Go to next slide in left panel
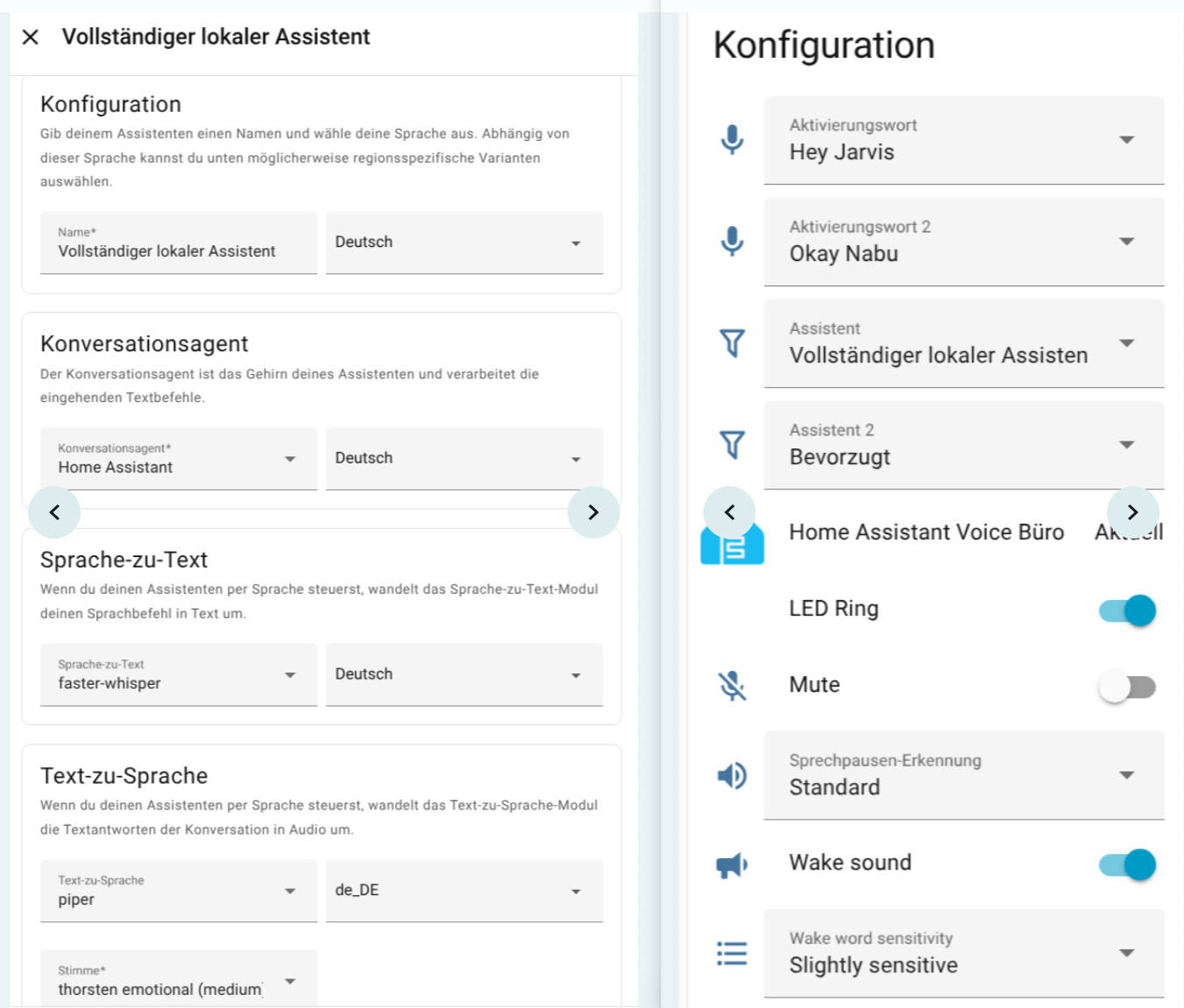This screenshot has height=1008, width=1184. click(593, 512)
